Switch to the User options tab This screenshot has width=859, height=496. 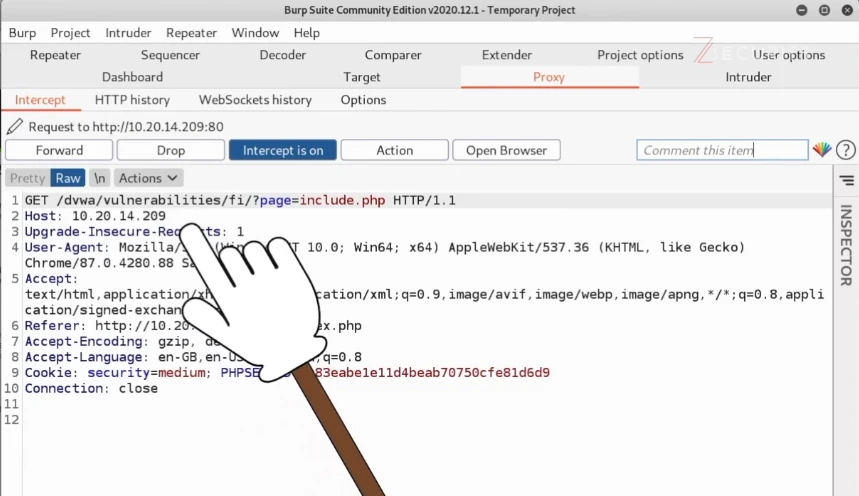(x=789, y=55)
